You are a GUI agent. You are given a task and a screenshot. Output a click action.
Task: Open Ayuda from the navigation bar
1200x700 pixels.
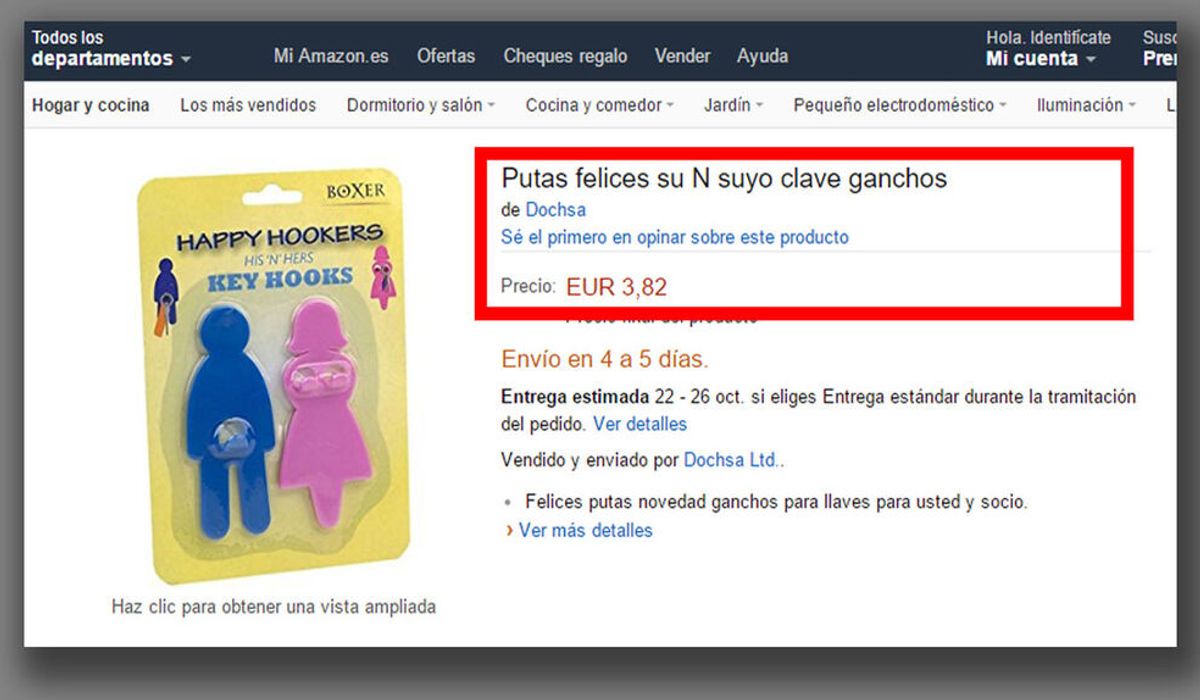coord(762,56)
